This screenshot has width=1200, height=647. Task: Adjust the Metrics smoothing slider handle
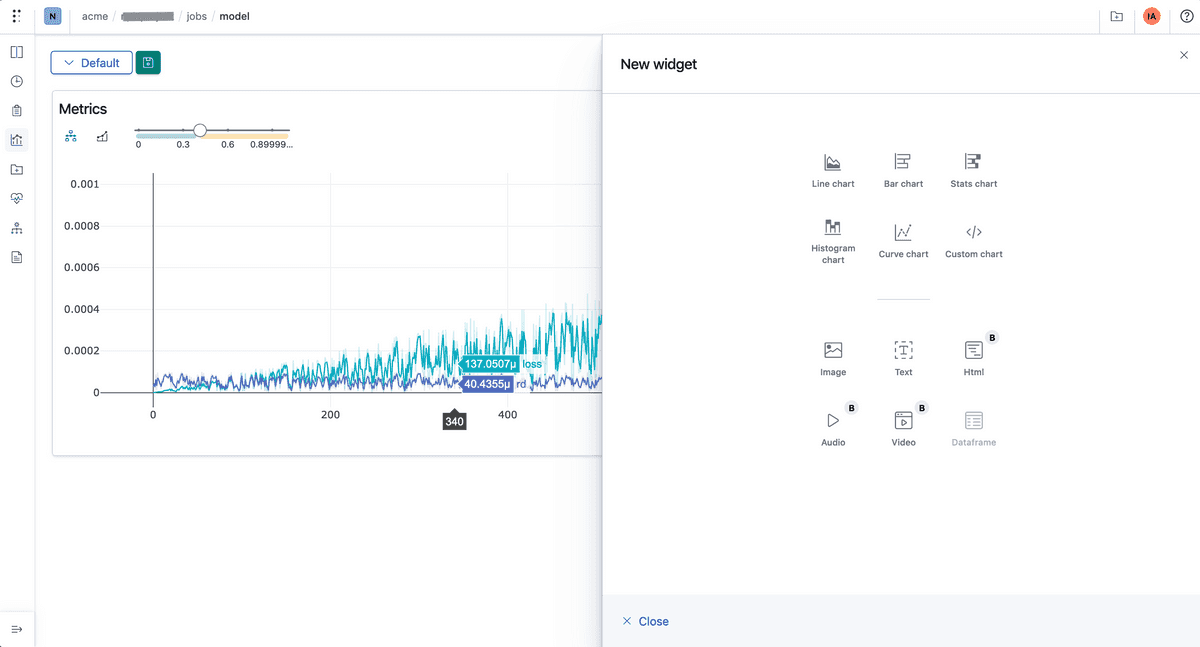click(200, 130)
